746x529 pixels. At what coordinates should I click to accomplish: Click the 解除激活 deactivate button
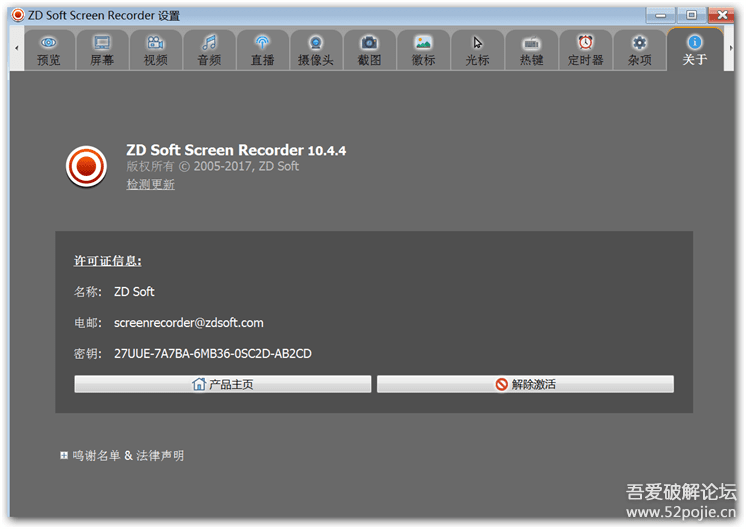point(525,384)
